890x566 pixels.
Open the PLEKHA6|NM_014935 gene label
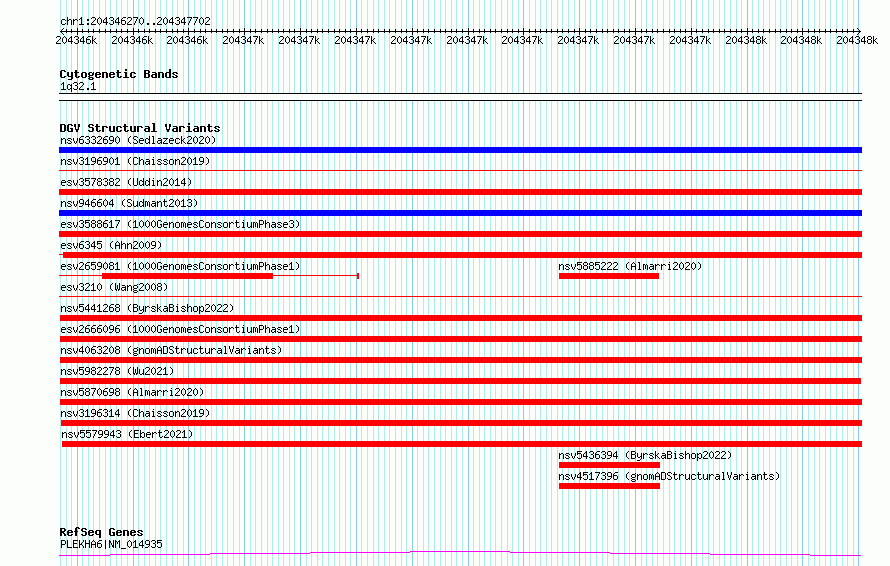click(111, 544)
